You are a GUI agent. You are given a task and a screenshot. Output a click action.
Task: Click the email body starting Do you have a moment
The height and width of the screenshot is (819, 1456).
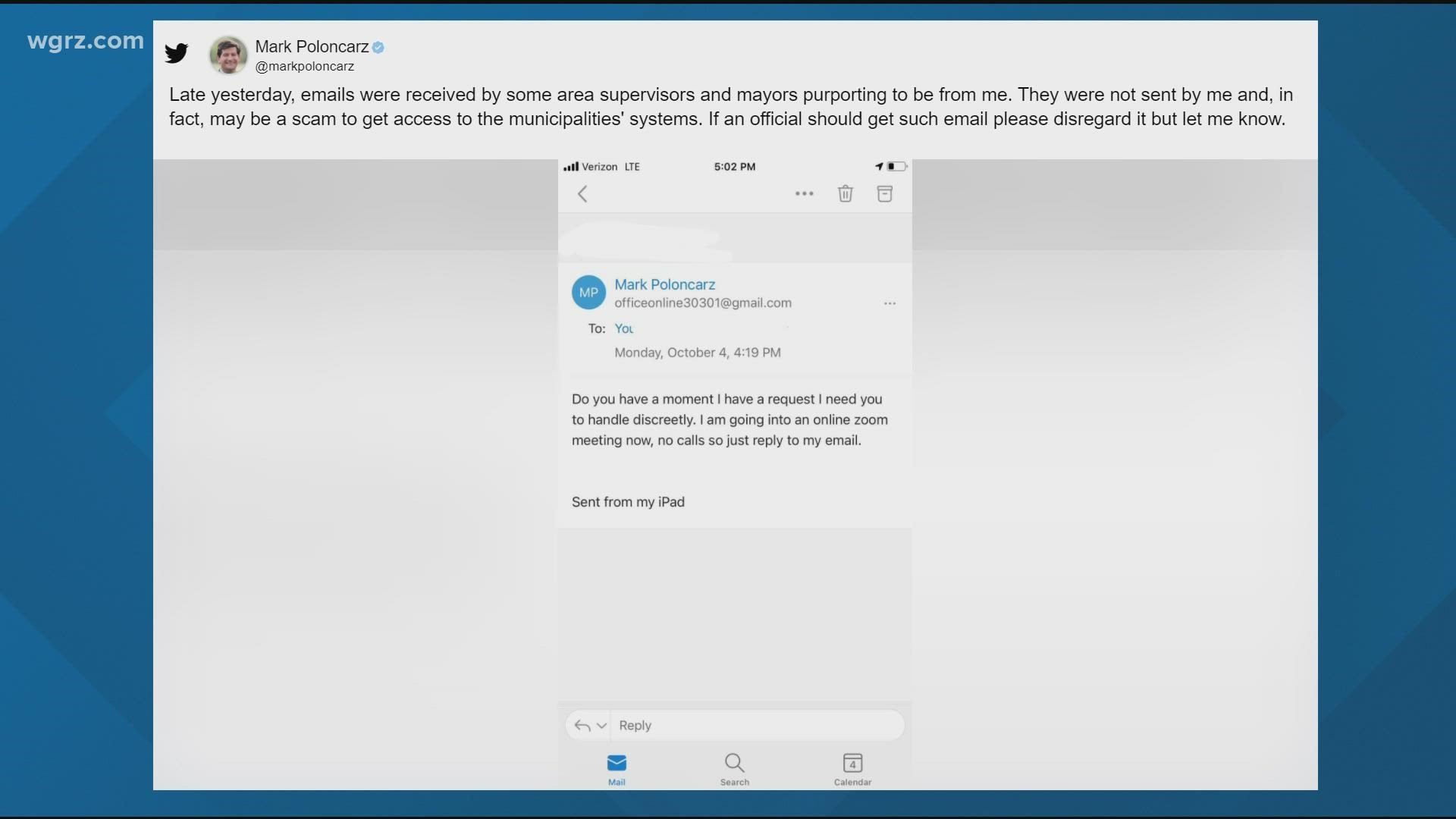coord(730,419)
